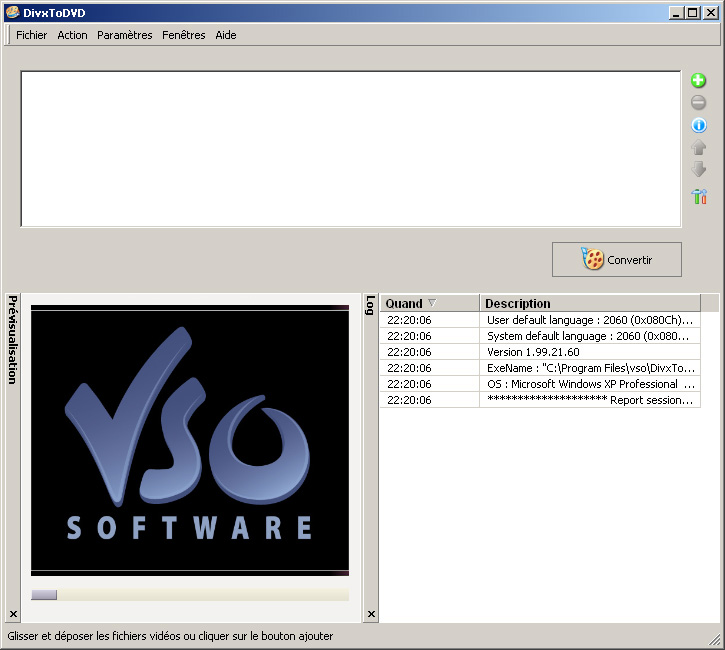The height and width of the screenshot is (650, 725).
Task: Click the DivxToDVD title bar app icon
Action: click(x=12, y=12)
